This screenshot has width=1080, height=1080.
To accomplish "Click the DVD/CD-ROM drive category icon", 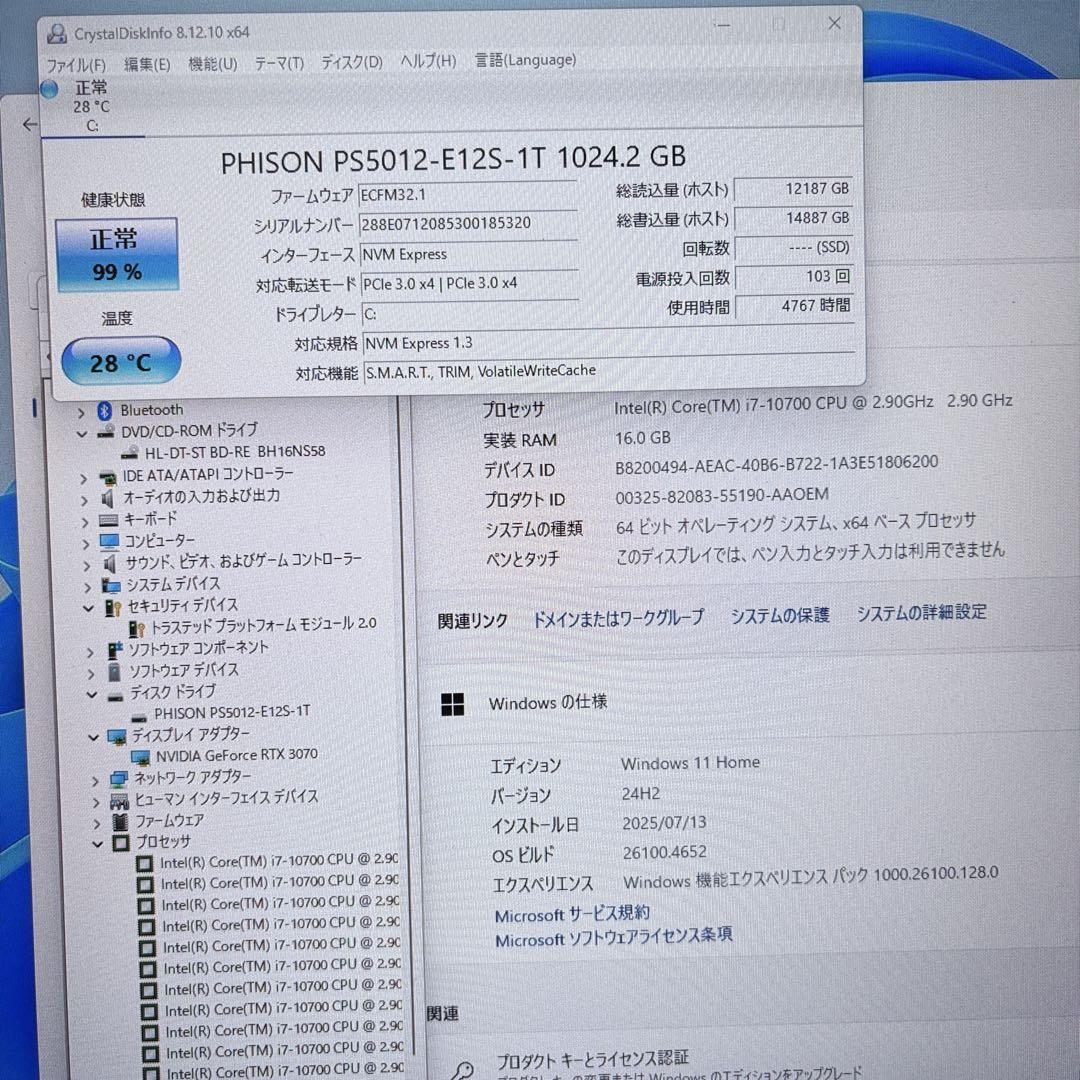I will point(106,432).
